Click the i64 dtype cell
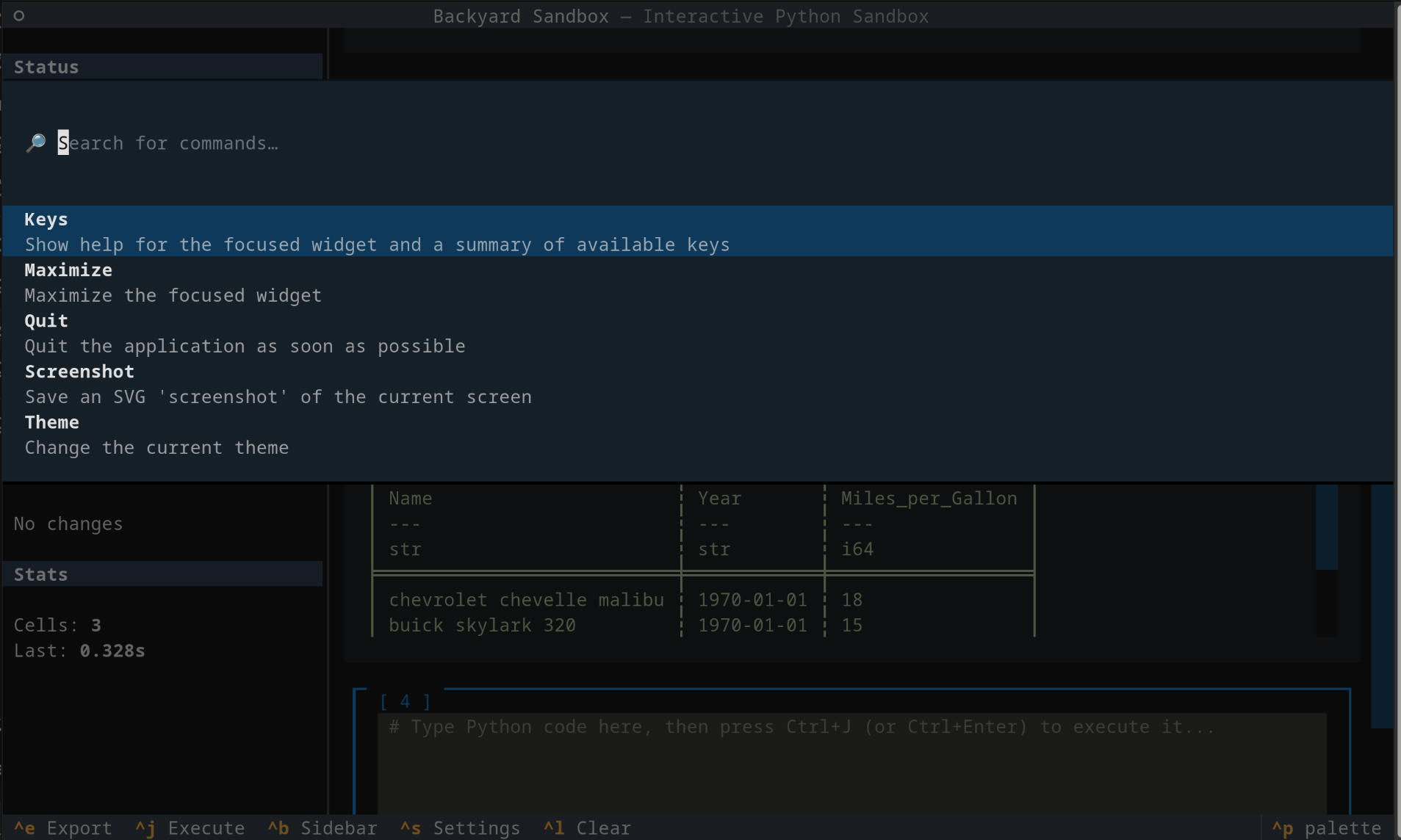This screenshot has height=840, width=1401. (857, 549)
